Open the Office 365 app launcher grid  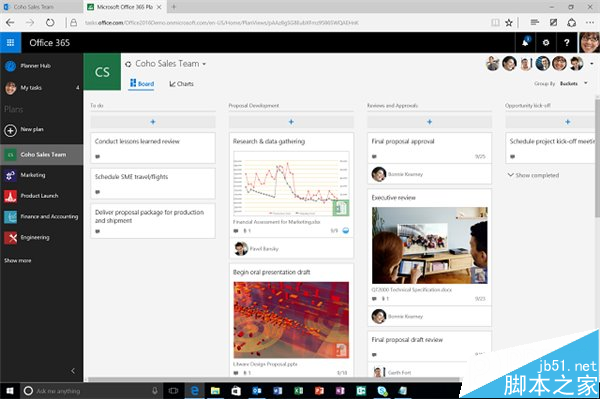coord(10,42)
